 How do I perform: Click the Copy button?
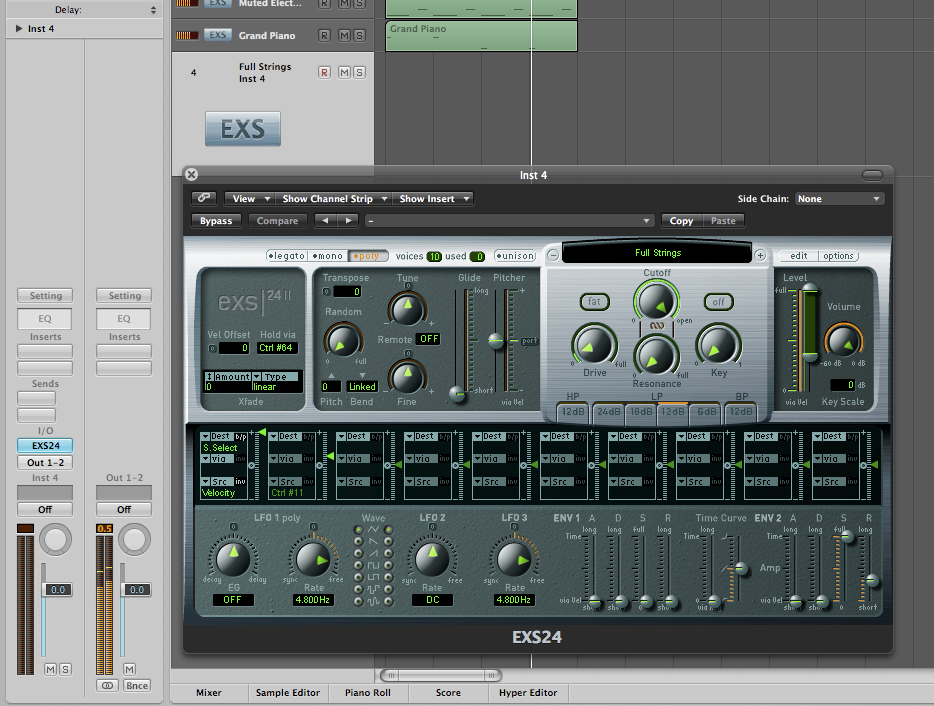coord(681,220)
